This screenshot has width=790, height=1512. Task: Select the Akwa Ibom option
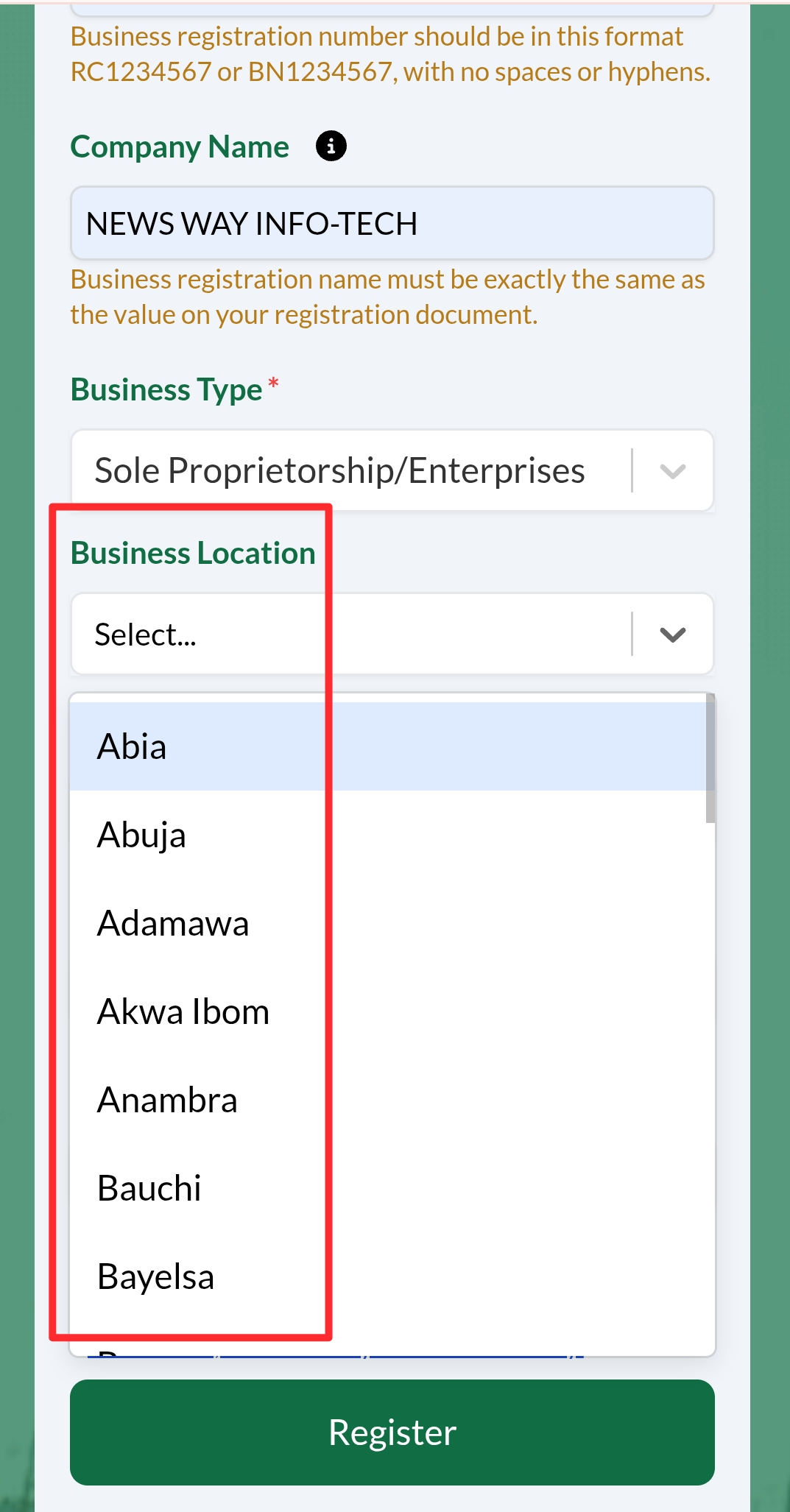click(183, 1011)
